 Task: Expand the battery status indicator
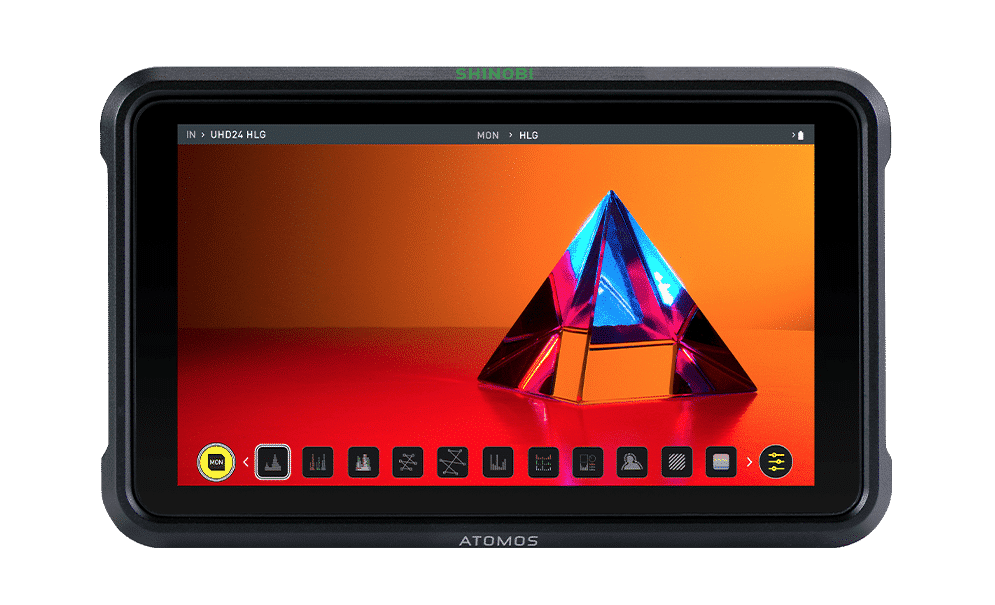(799, 135)
